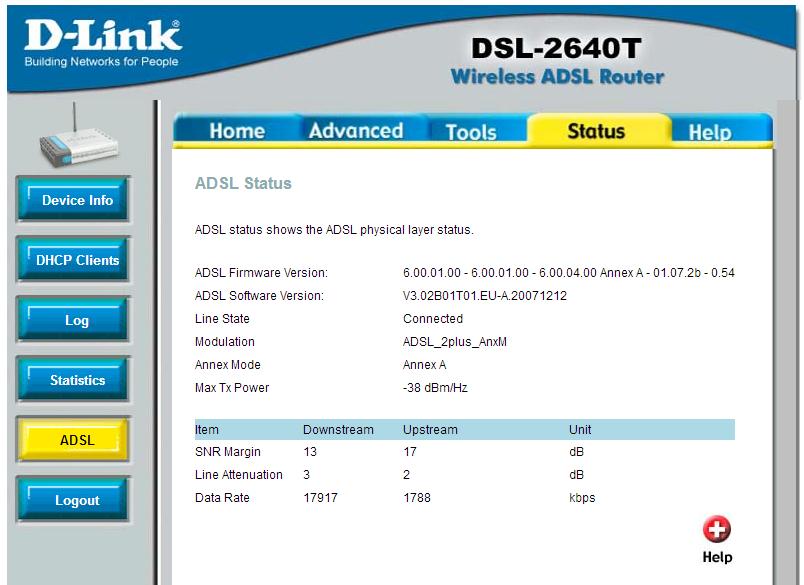Click the Upstream column header
Viewport: 804px width, 585px height.
[430, 430]
